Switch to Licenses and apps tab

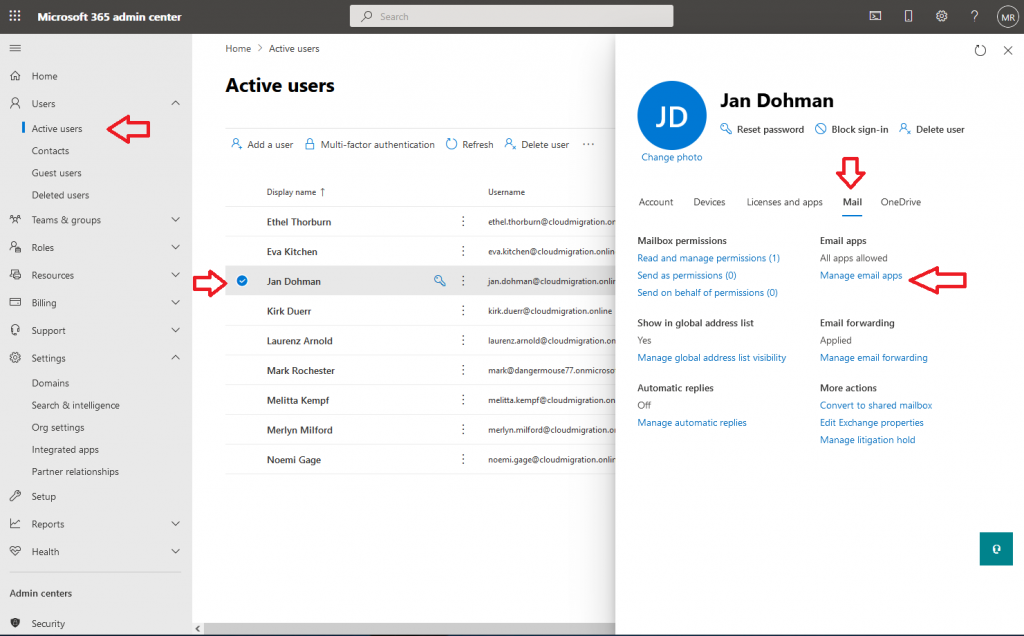tap(784, 202)
